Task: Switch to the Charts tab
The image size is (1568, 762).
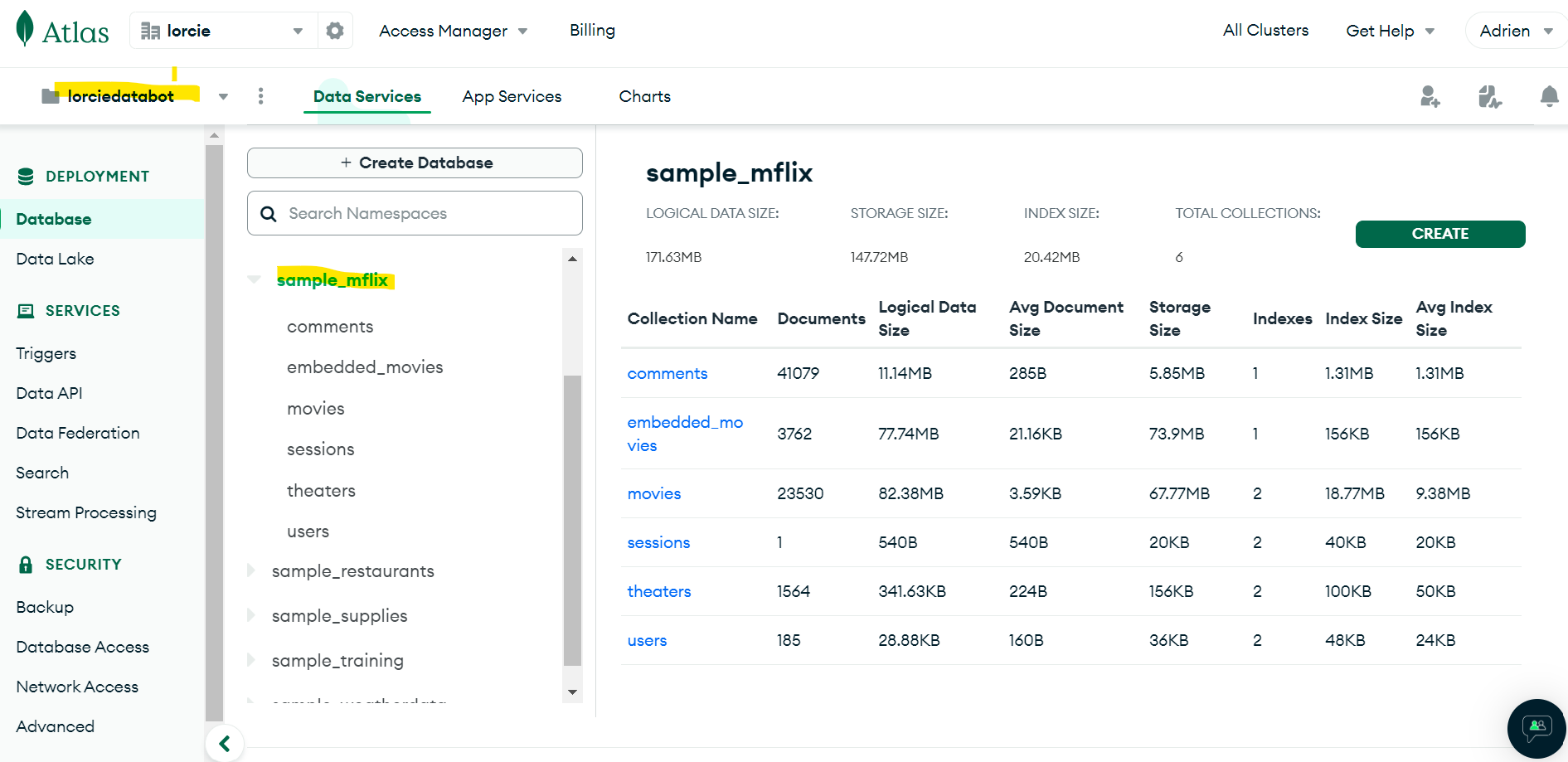Action: pos(644,96)
